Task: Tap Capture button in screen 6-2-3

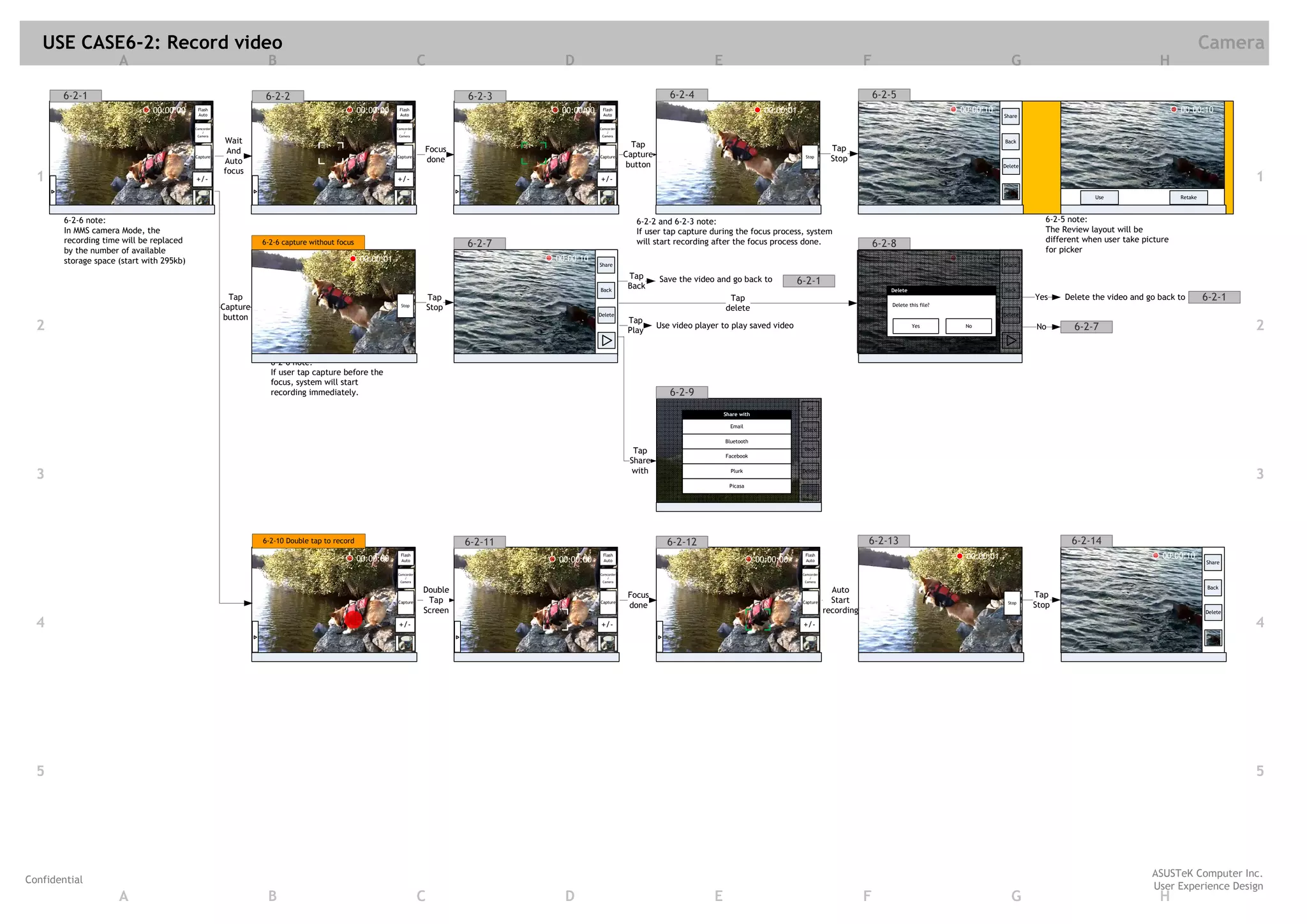Action: (x=608, y=156)
